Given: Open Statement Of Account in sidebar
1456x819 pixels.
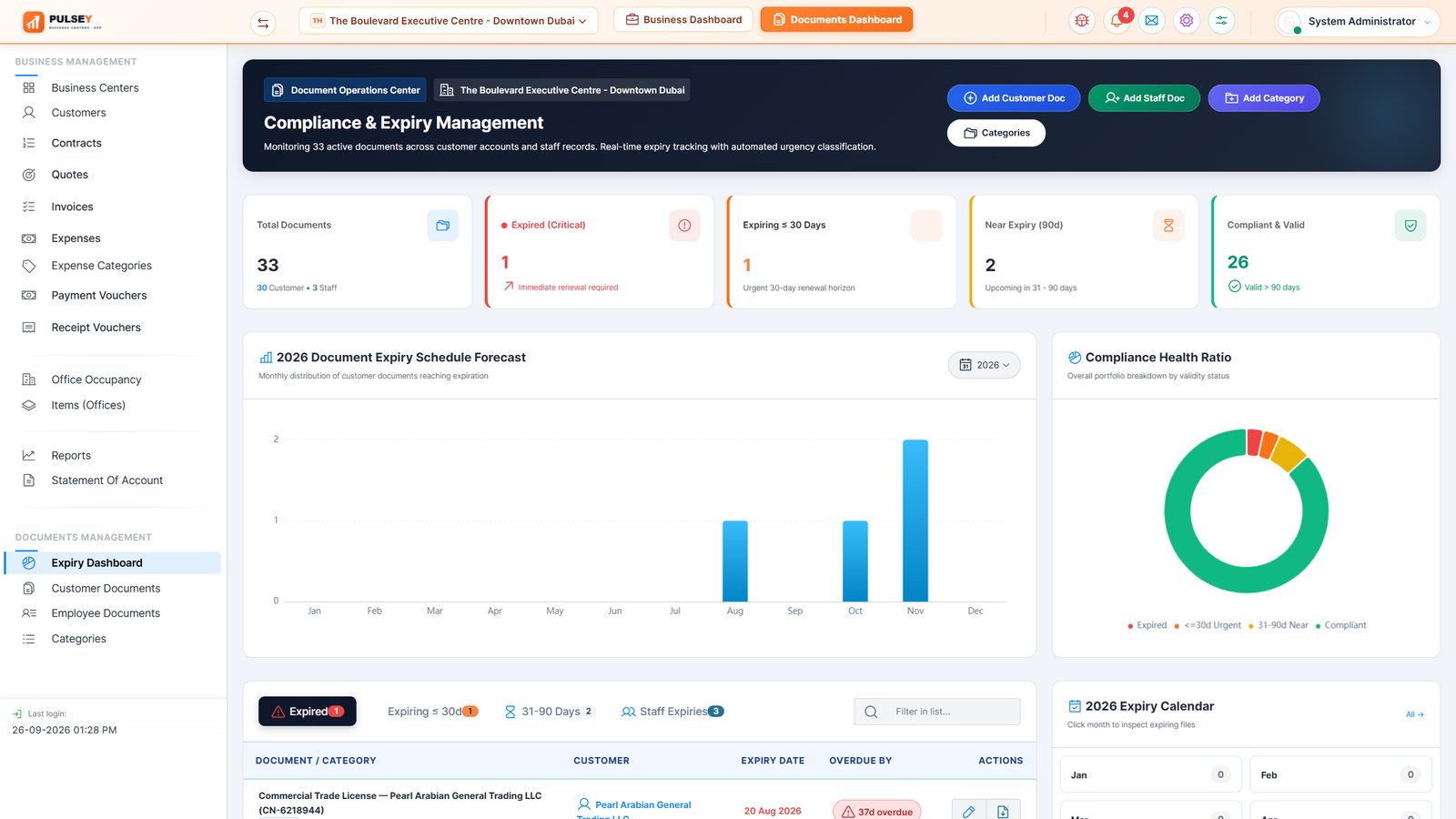Looking at the screenshot, I should (107, 480).
